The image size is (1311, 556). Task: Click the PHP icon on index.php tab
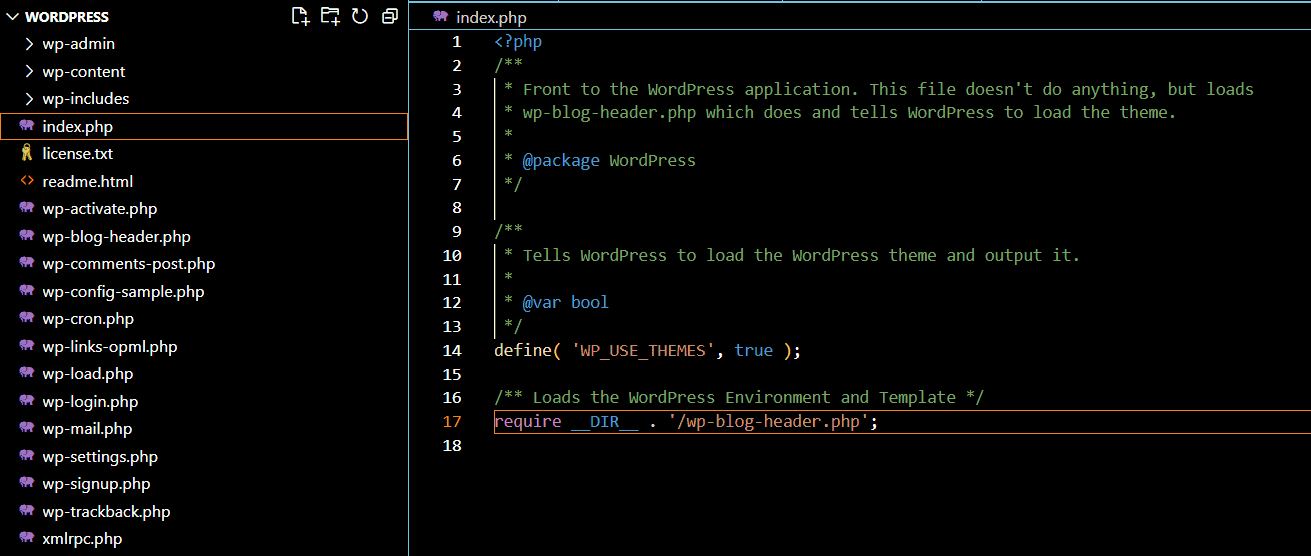[x=440, y=17]
